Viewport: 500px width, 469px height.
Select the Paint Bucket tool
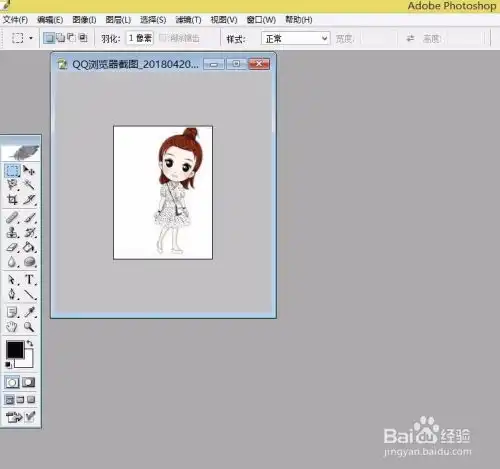[x=29, y=247]
